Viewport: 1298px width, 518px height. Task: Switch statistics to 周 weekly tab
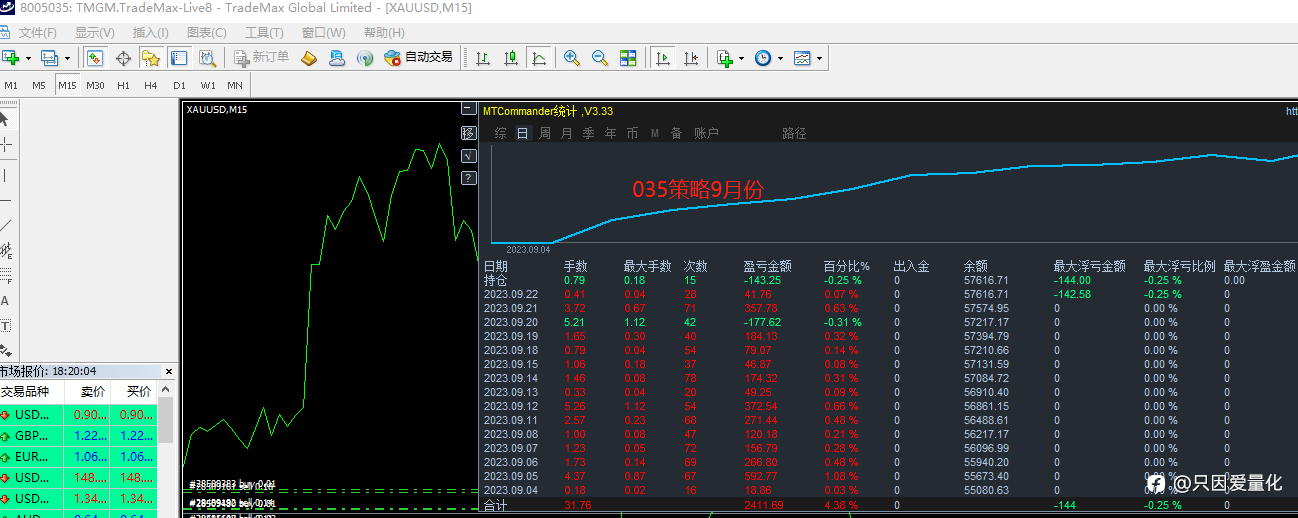tap(545, 133)
